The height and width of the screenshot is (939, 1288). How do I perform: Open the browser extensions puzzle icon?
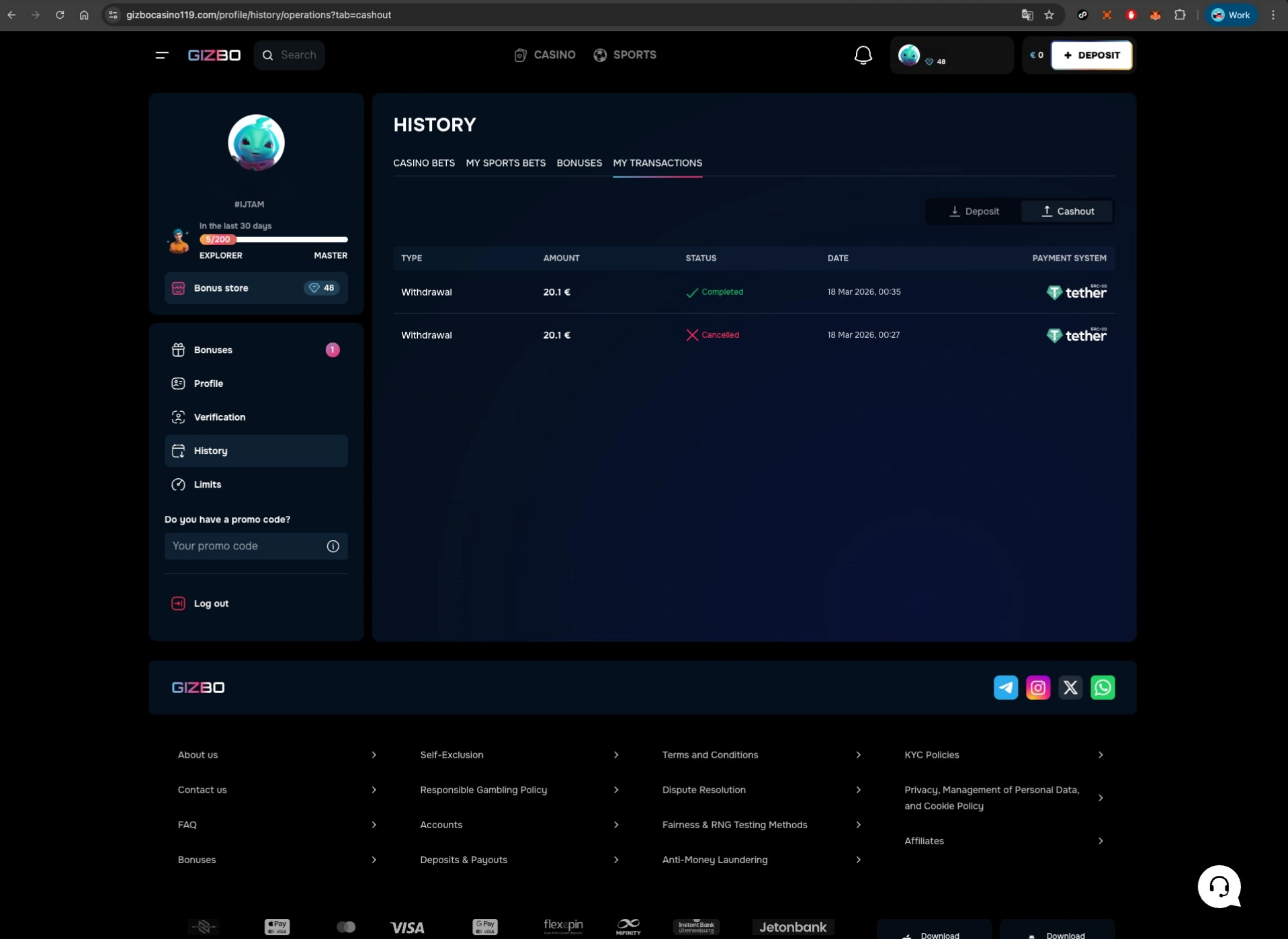(1179, 15)
